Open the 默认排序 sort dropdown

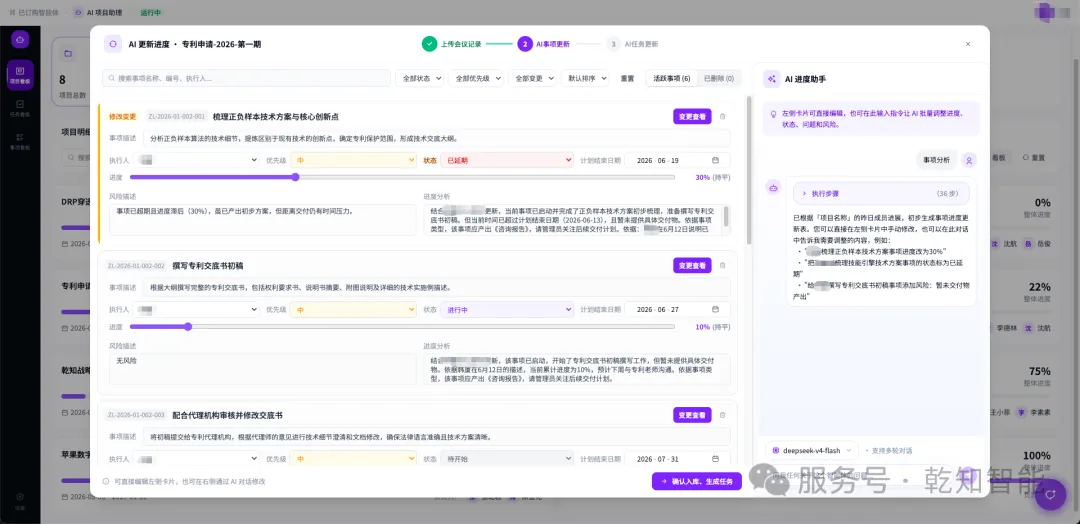coord(585,78)
